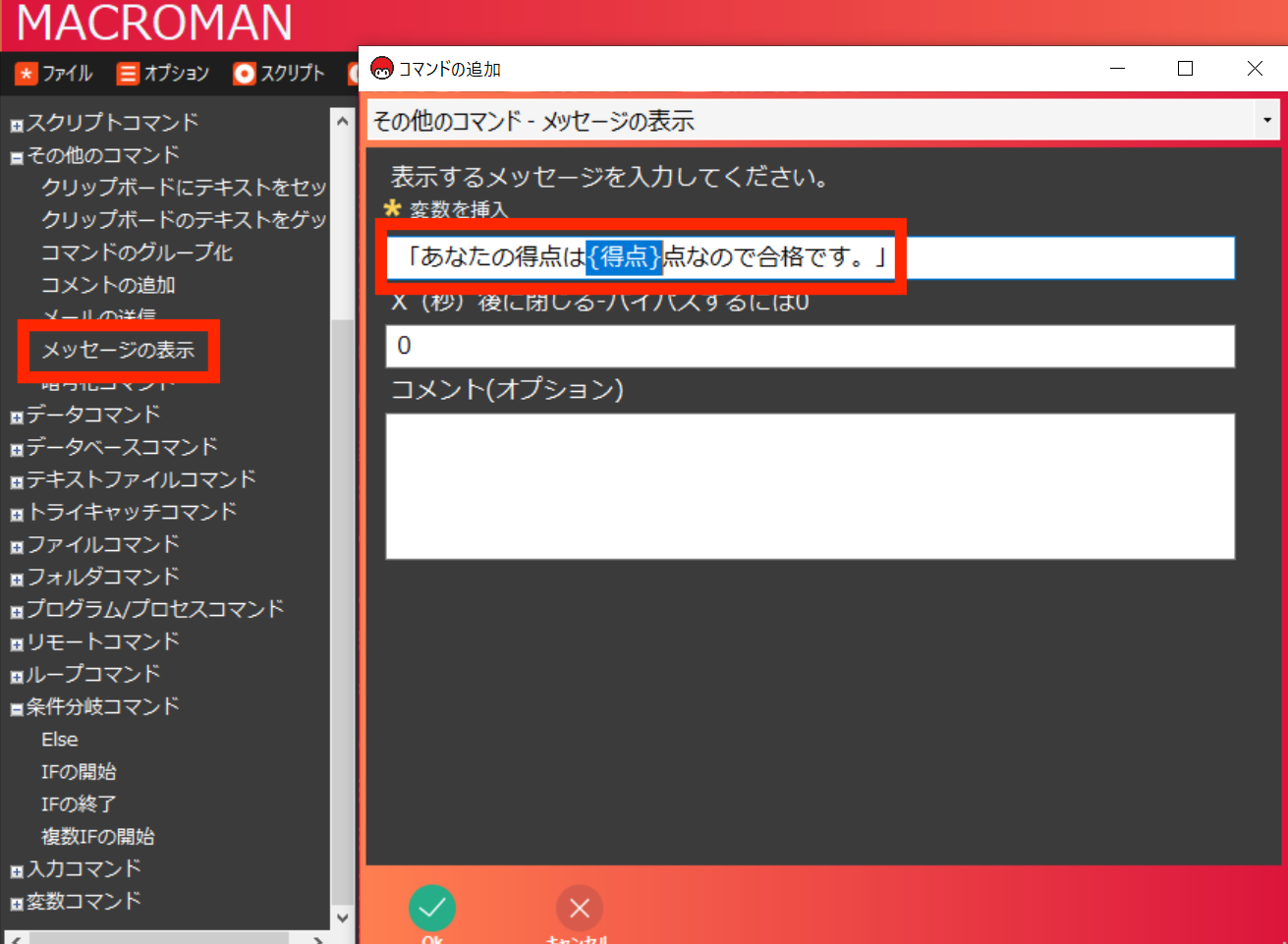This screenshot has width=1288, height=944.
Task: Click the コマンドの追加 window app icon
Action: [x=381, y=69]
